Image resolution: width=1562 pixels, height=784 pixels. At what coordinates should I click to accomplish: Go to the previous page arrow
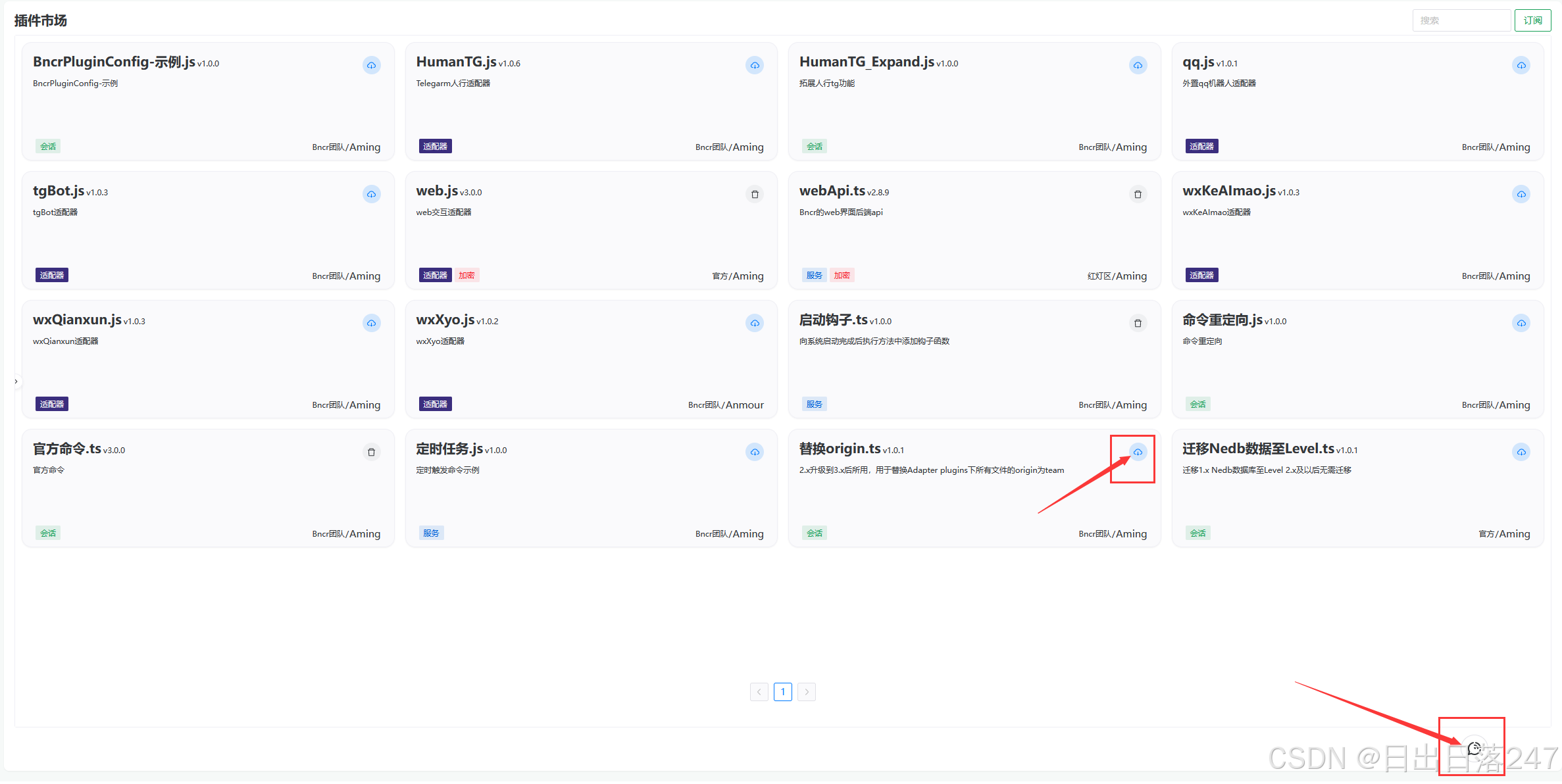[x=759, y=692]
